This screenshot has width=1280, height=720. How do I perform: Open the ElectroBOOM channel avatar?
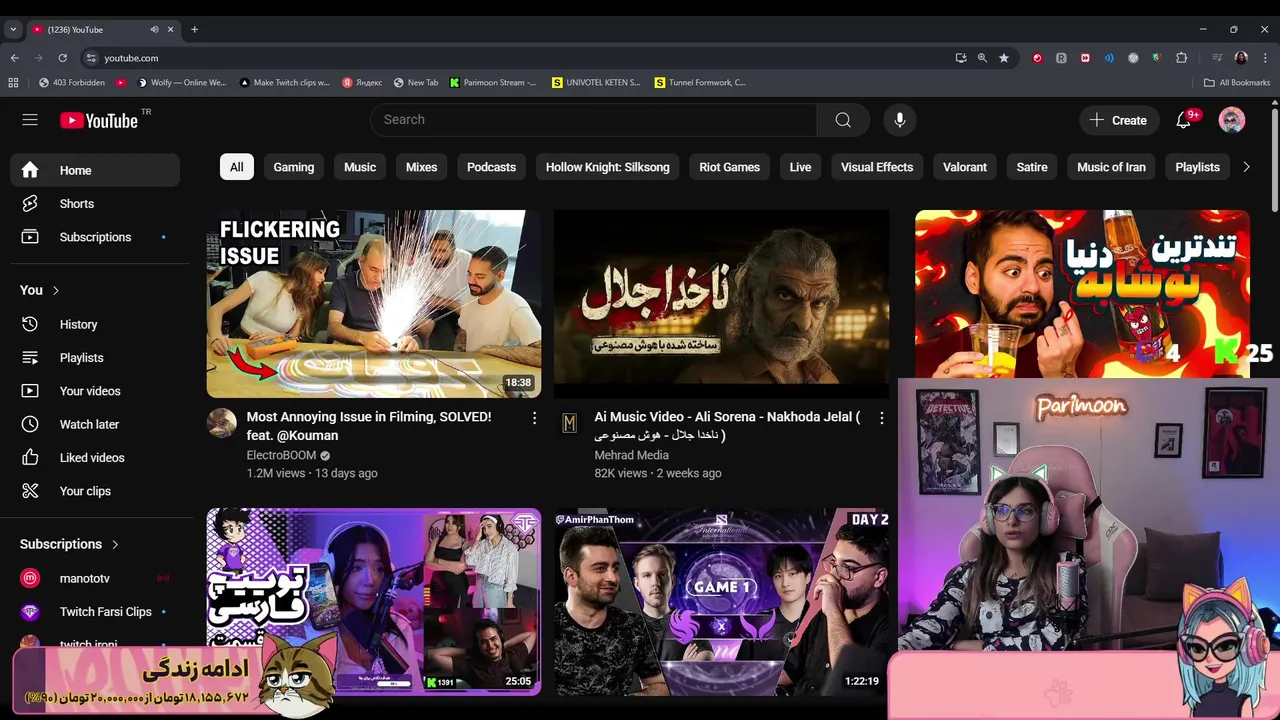tap(222, 423)
